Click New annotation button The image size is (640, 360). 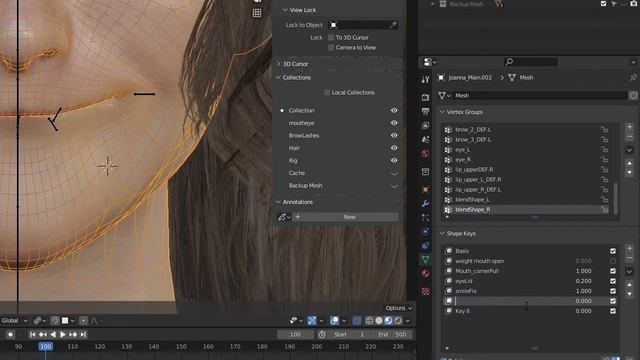[349, 217]
